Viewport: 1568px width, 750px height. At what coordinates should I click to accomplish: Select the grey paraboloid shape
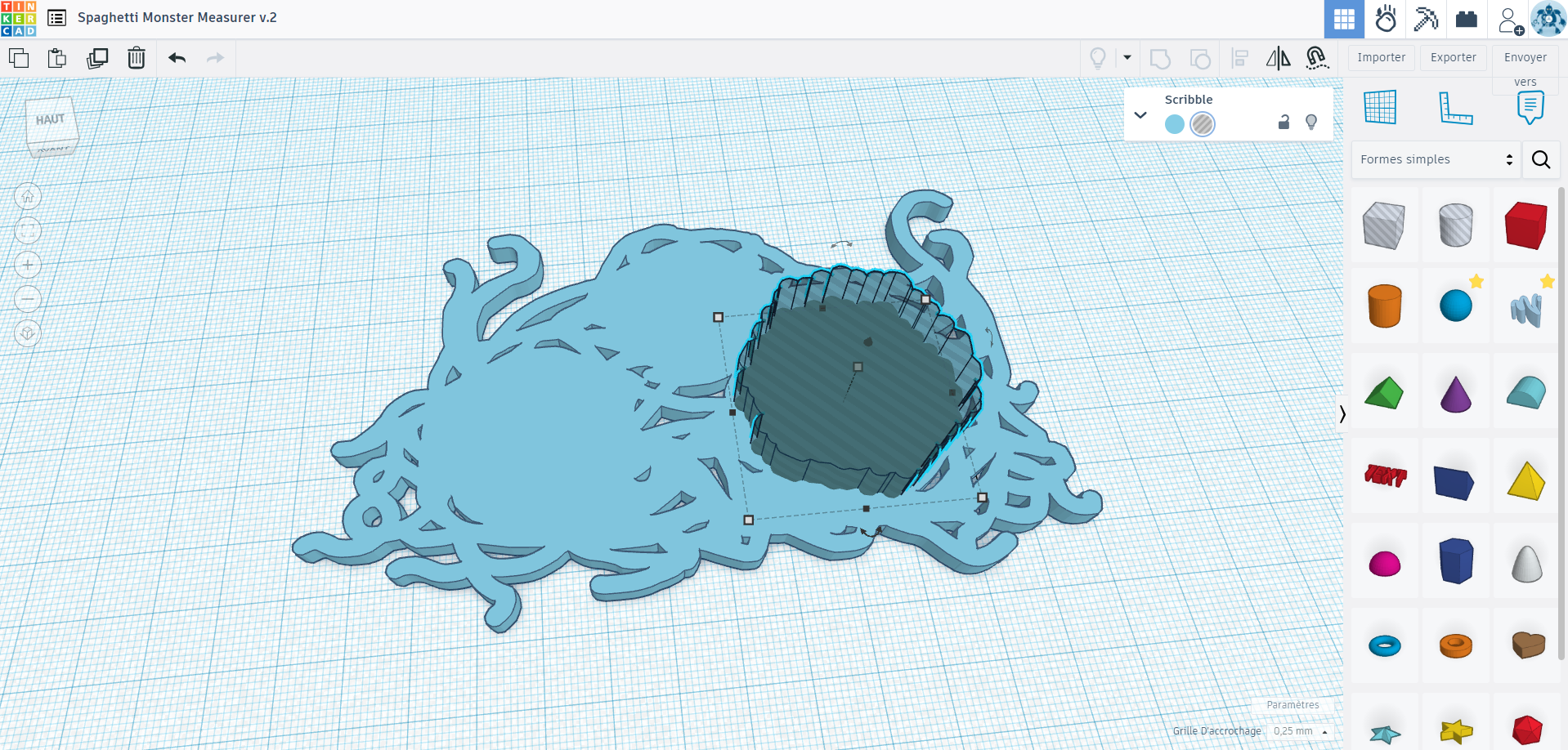(x=1525, y=563)
